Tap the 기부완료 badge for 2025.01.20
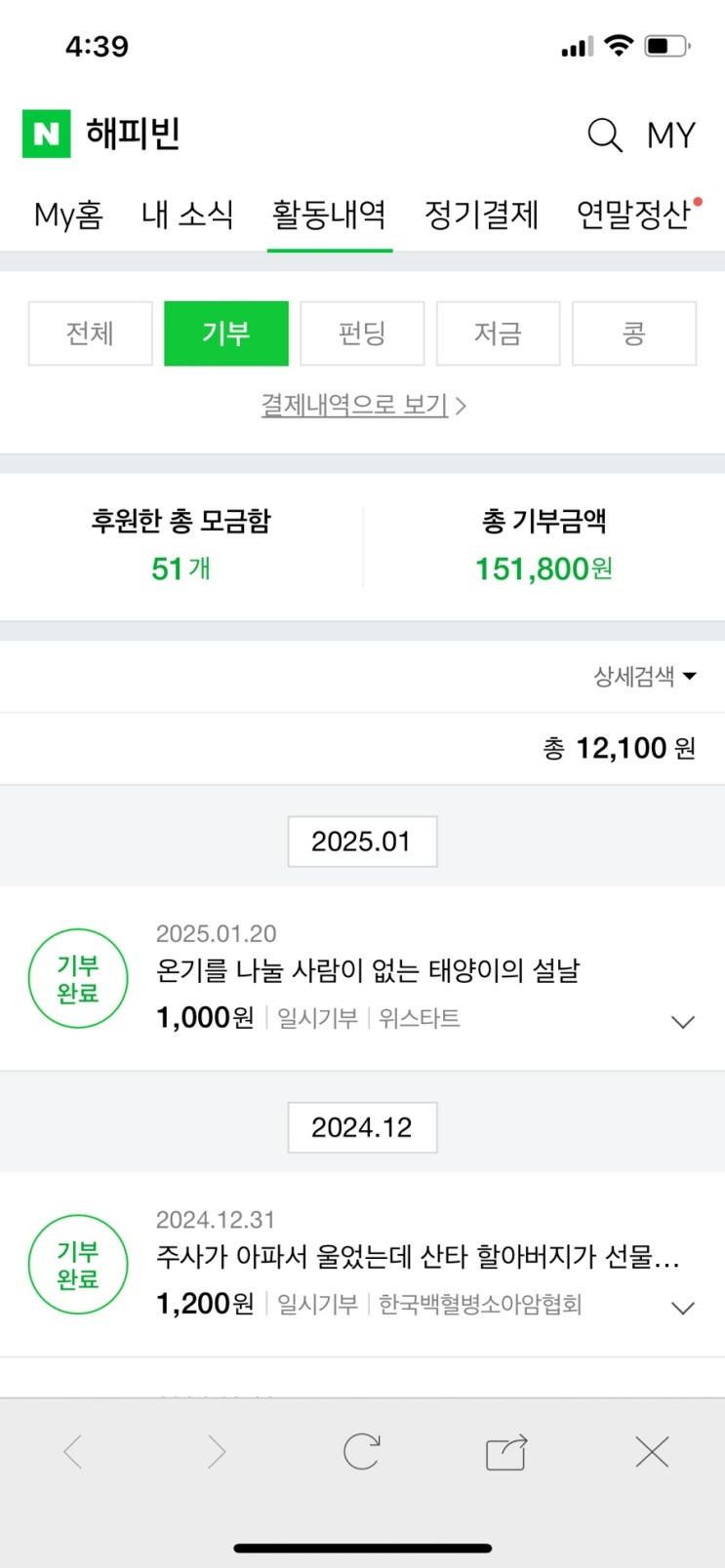This screenshot has width=725, height=1568. [x=78, y=979]
